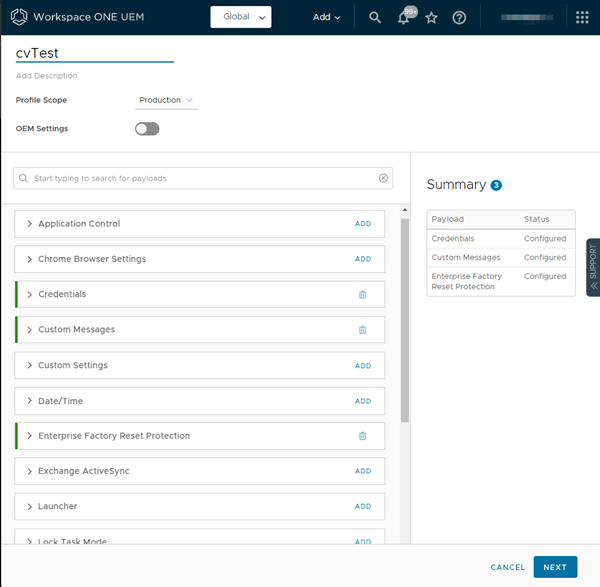Viewport: 600px width, 587px height.
Task: Click the Next button
Action: pos(555,567)
